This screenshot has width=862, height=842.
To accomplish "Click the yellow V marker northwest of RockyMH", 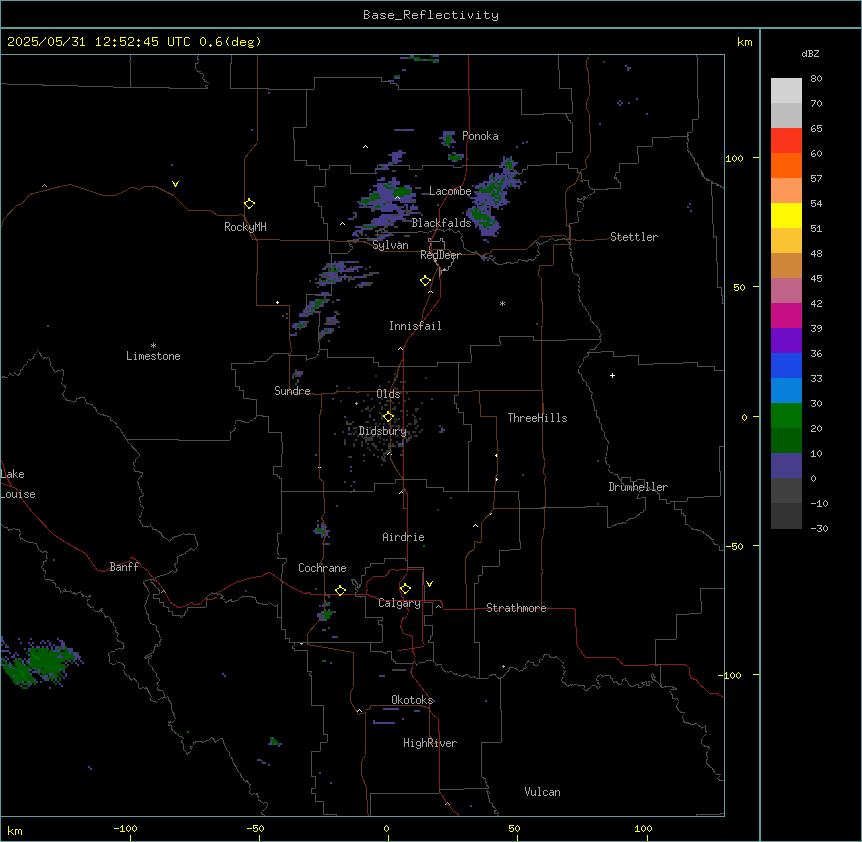I will pos(175,184).
